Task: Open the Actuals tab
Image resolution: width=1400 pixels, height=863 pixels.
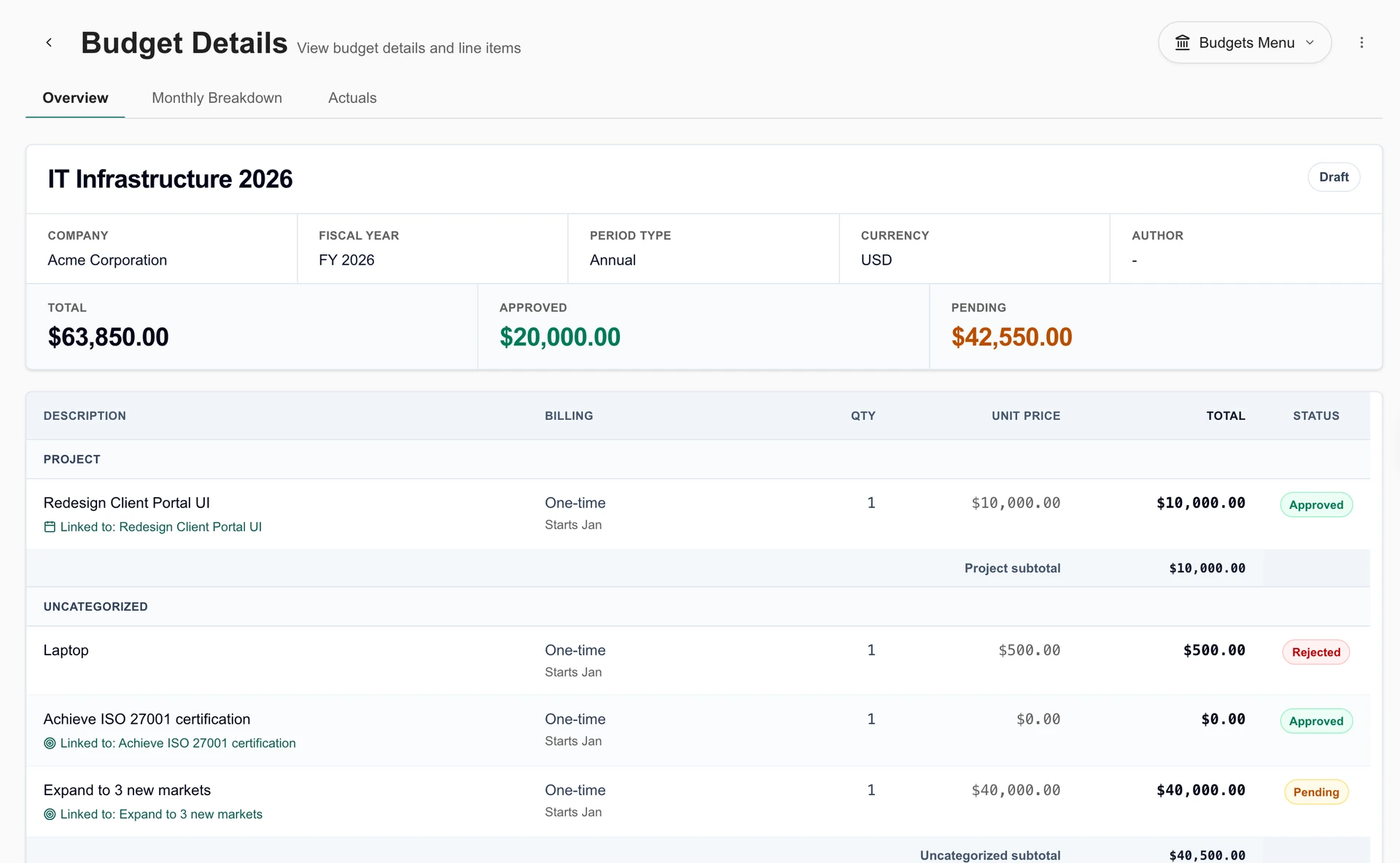Action: click(352, 98)
